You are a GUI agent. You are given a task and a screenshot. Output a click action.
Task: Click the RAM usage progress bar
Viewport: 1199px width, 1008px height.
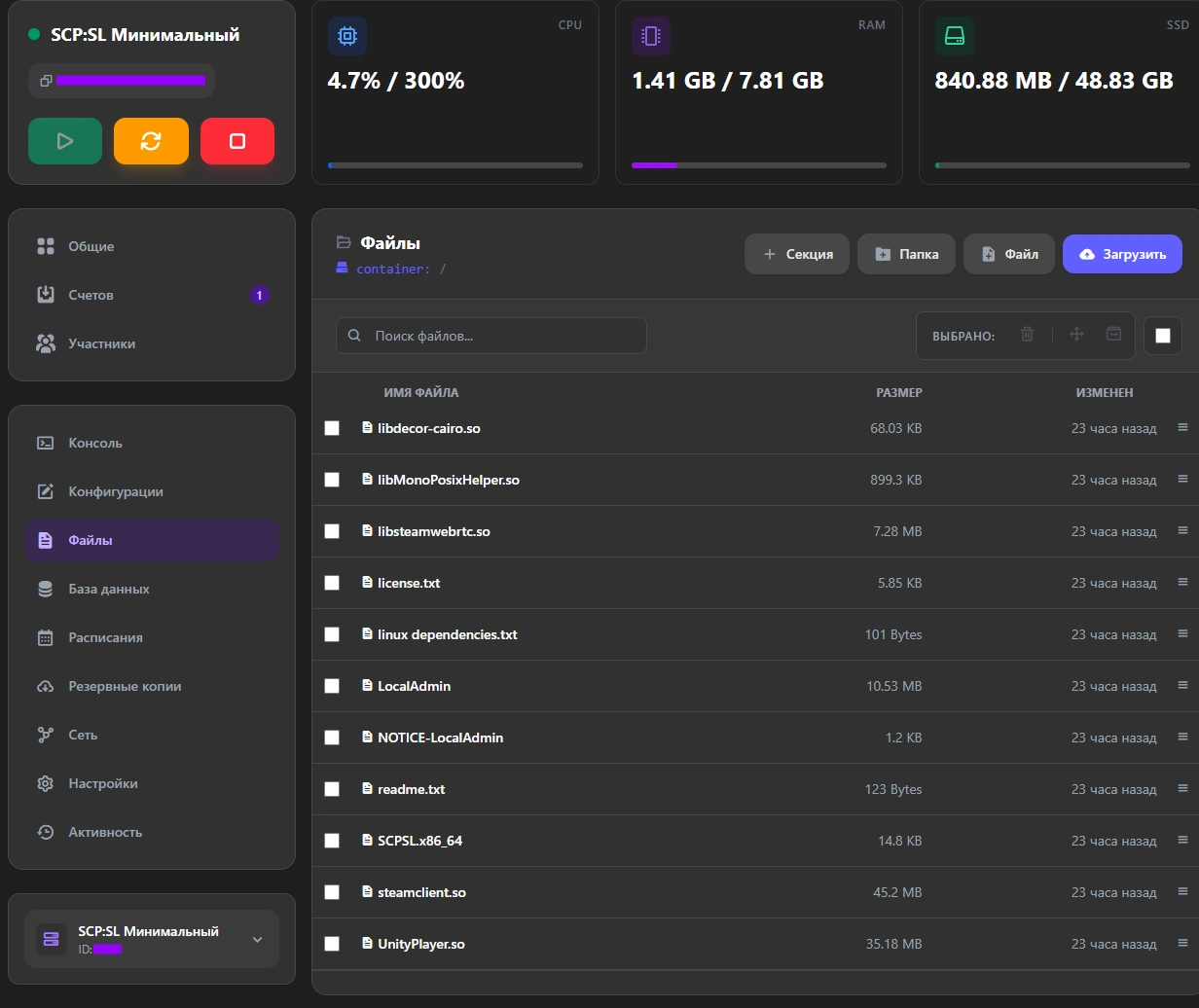pos(759,165)
